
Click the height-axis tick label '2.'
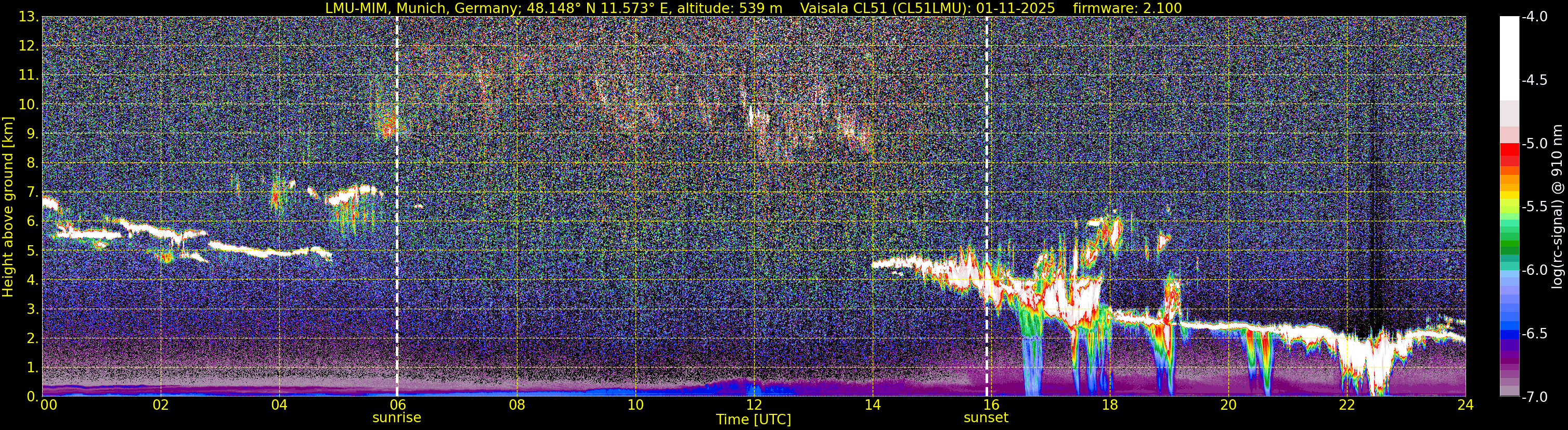pyautogui.click(x=33, y=339)
